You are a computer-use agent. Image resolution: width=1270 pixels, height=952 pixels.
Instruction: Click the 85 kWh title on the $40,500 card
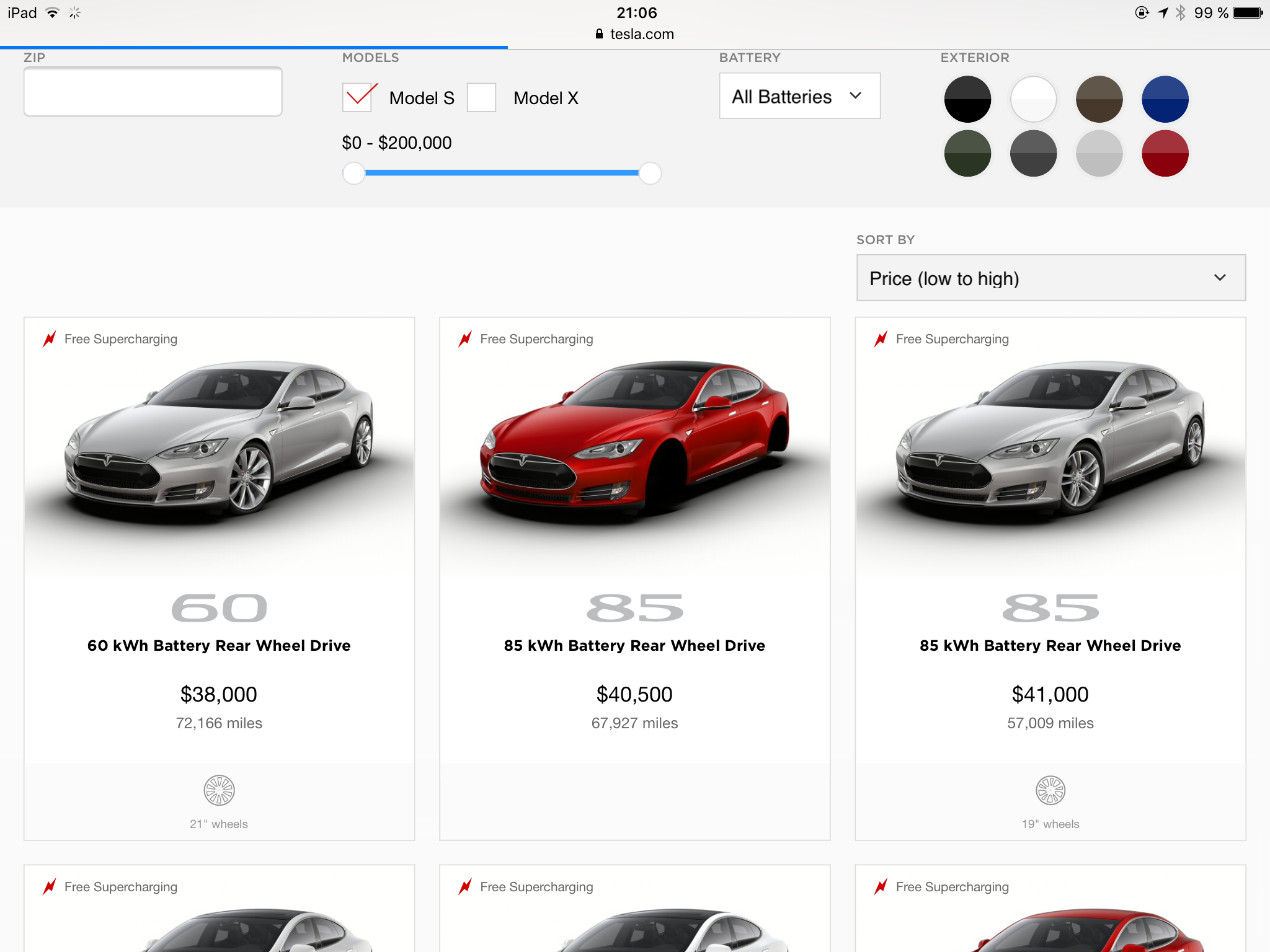(x=634, y=645)
